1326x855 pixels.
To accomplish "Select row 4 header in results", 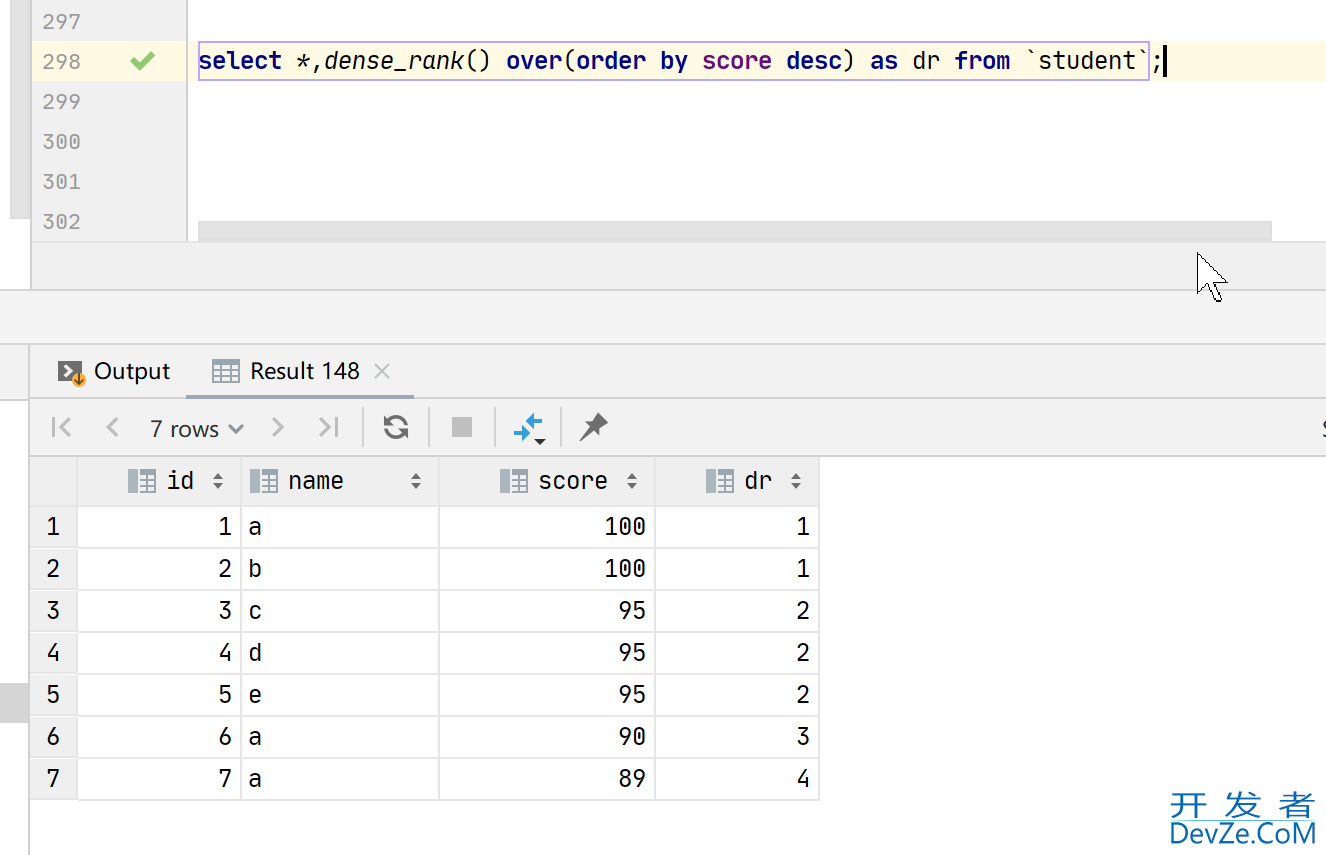I will (53, 653).
